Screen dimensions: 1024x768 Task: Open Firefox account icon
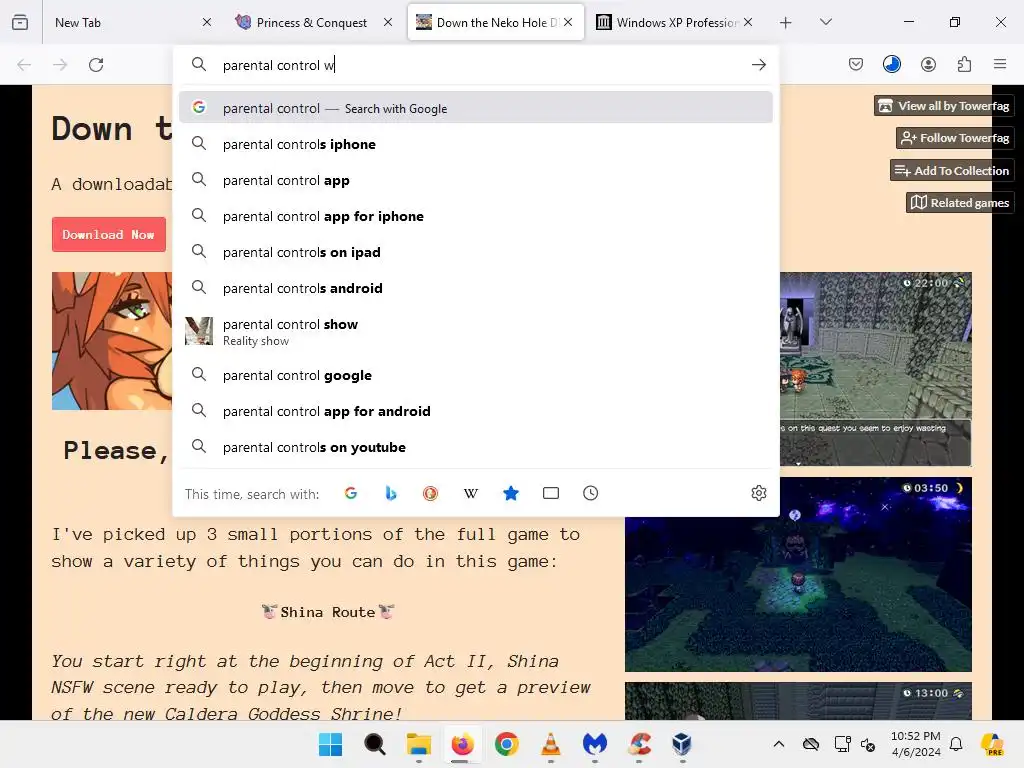[x=928, y=64]
